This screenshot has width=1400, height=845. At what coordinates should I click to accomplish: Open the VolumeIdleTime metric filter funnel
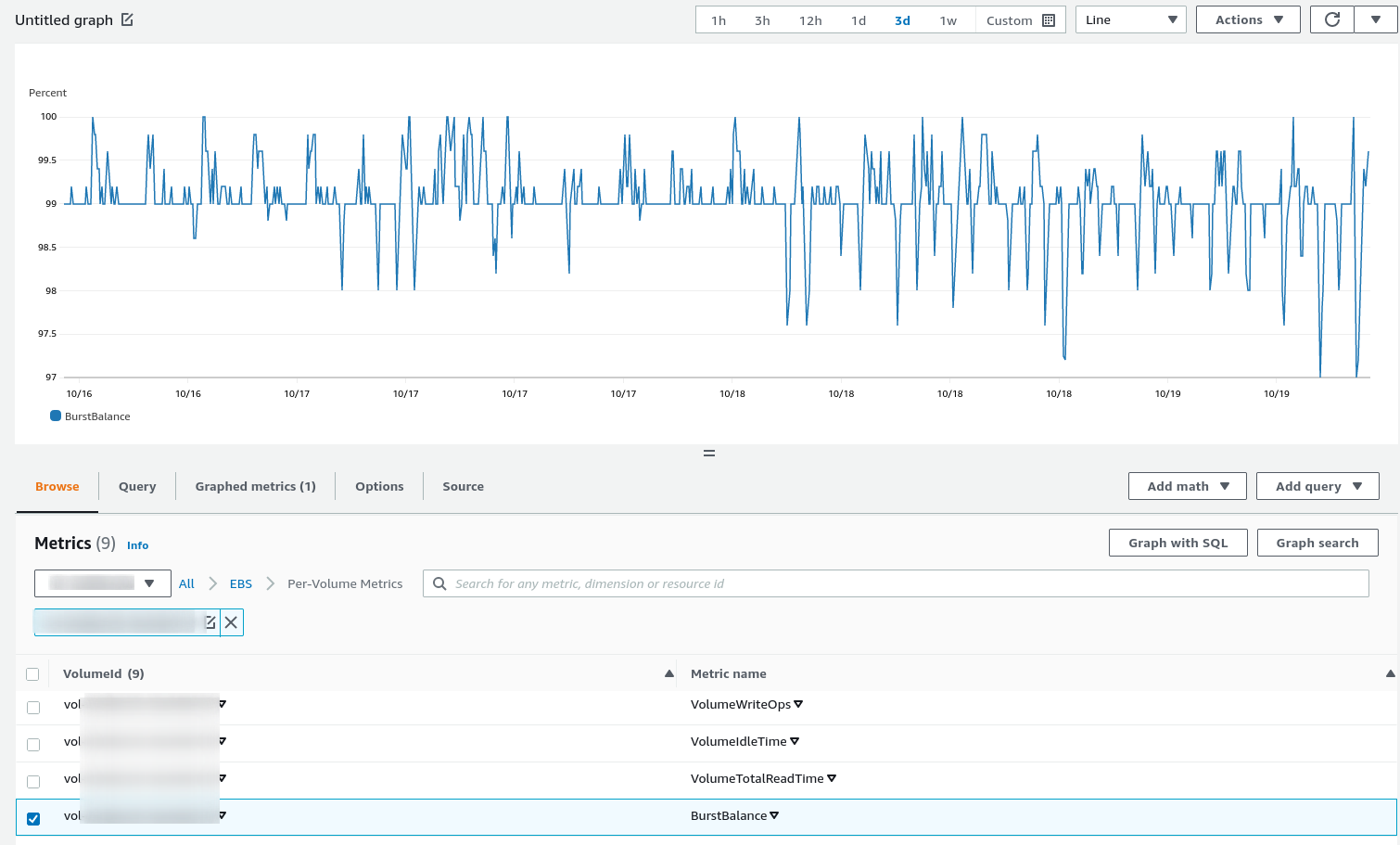pos(793,741)
